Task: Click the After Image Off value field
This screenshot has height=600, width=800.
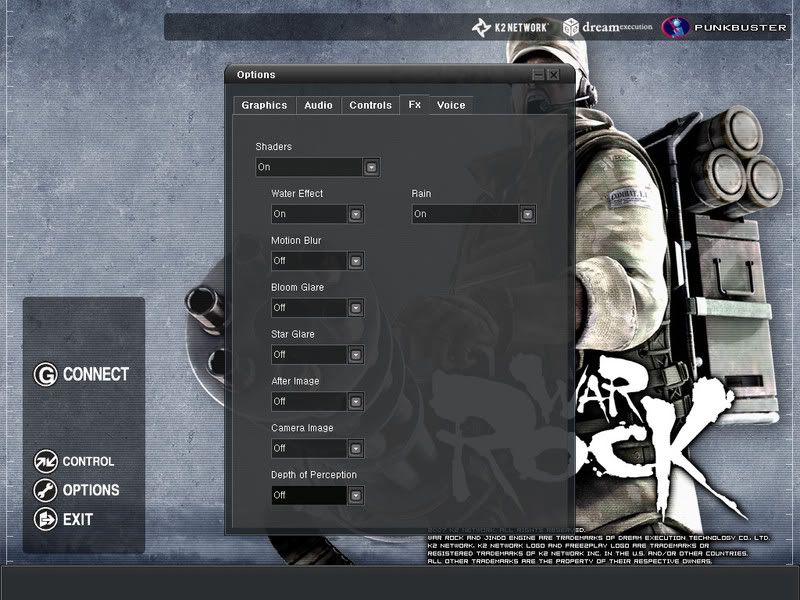Action: click(x=309, y=402)
